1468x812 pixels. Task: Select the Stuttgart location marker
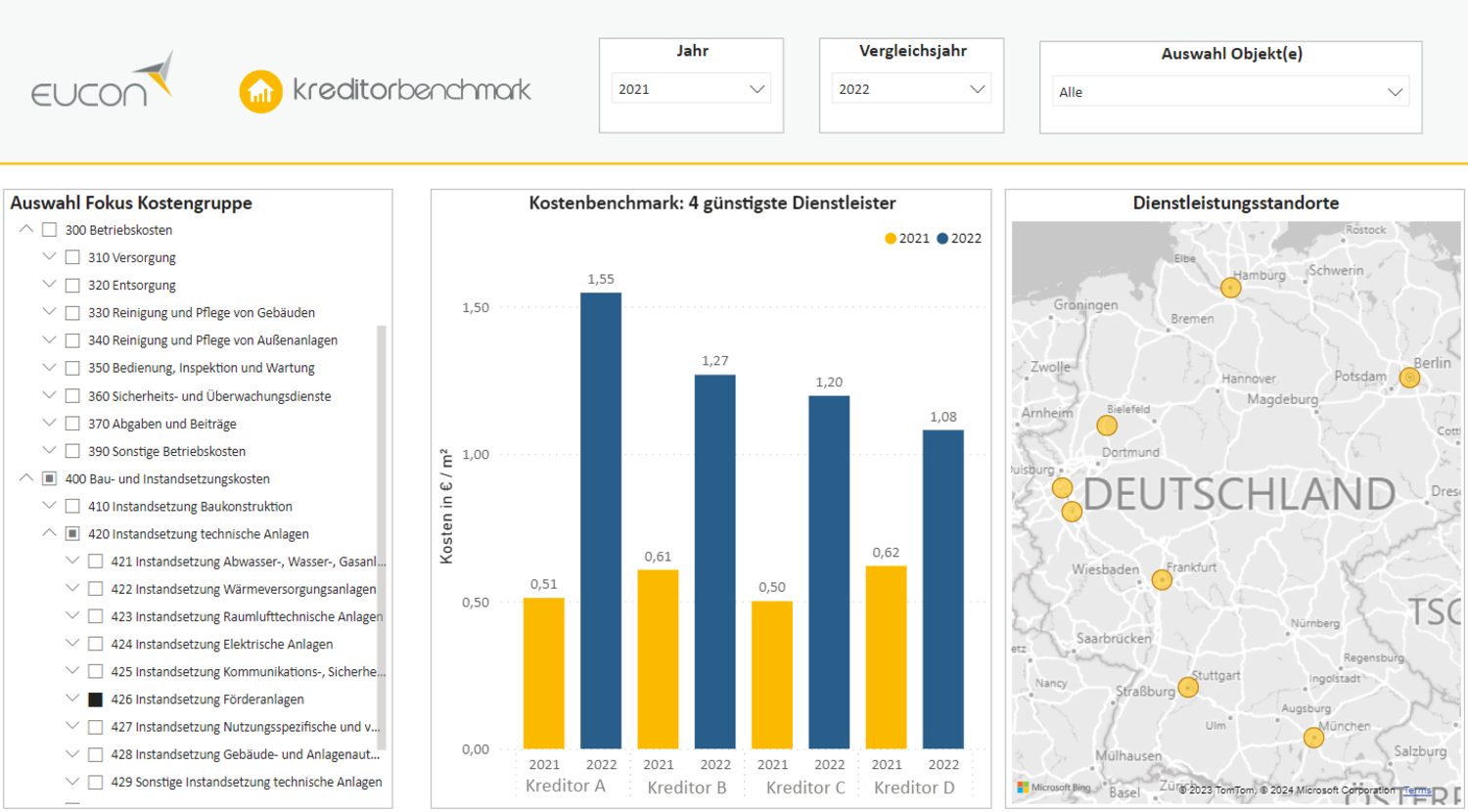coord(1188,687)
